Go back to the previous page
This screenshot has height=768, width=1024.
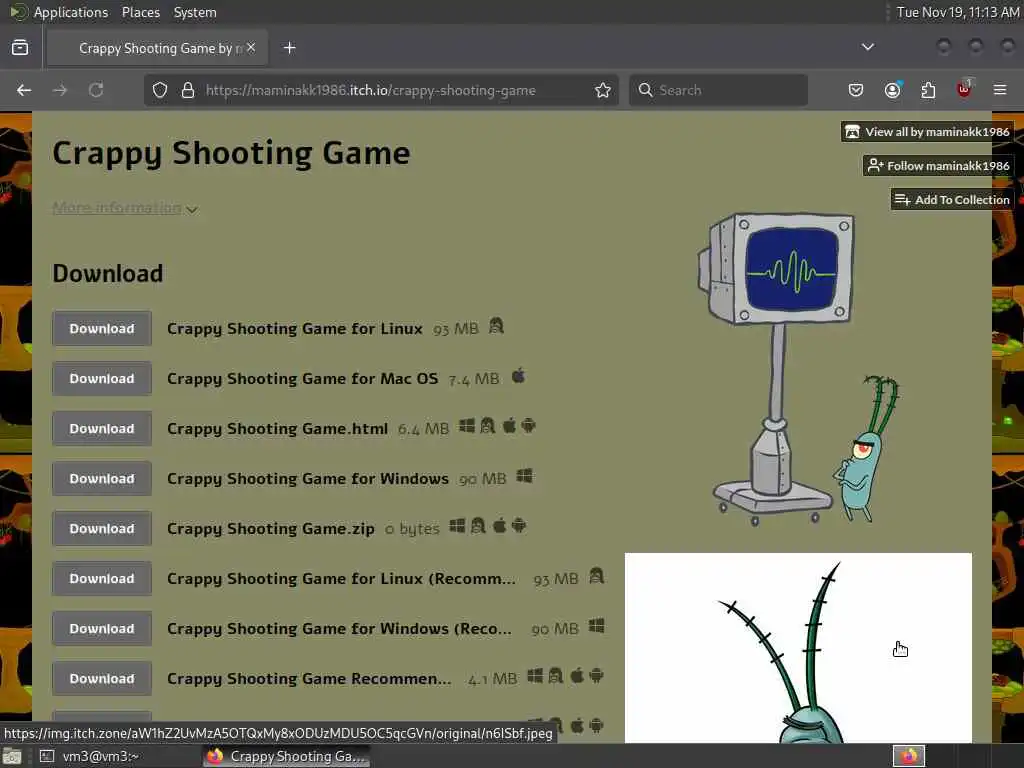pyautogui.click(x=24, y=90)
